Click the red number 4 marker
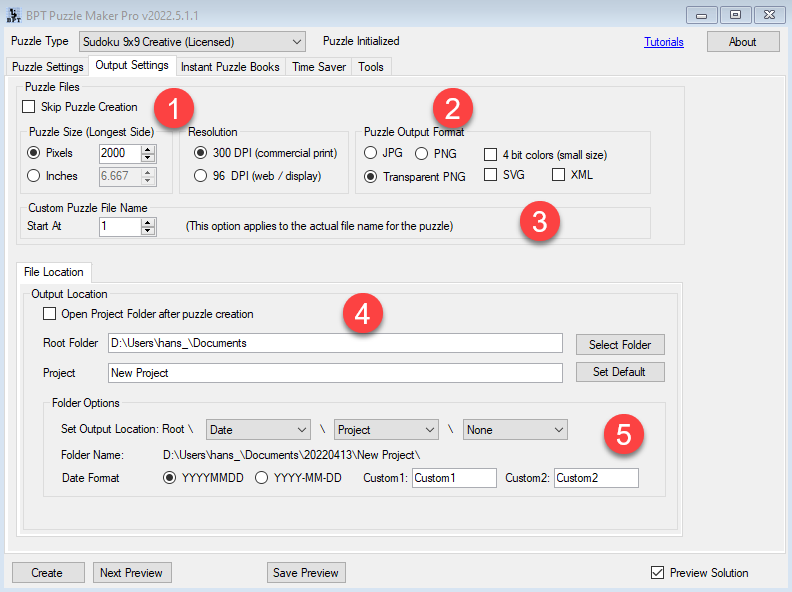792x592 pixels. [363, 315]
